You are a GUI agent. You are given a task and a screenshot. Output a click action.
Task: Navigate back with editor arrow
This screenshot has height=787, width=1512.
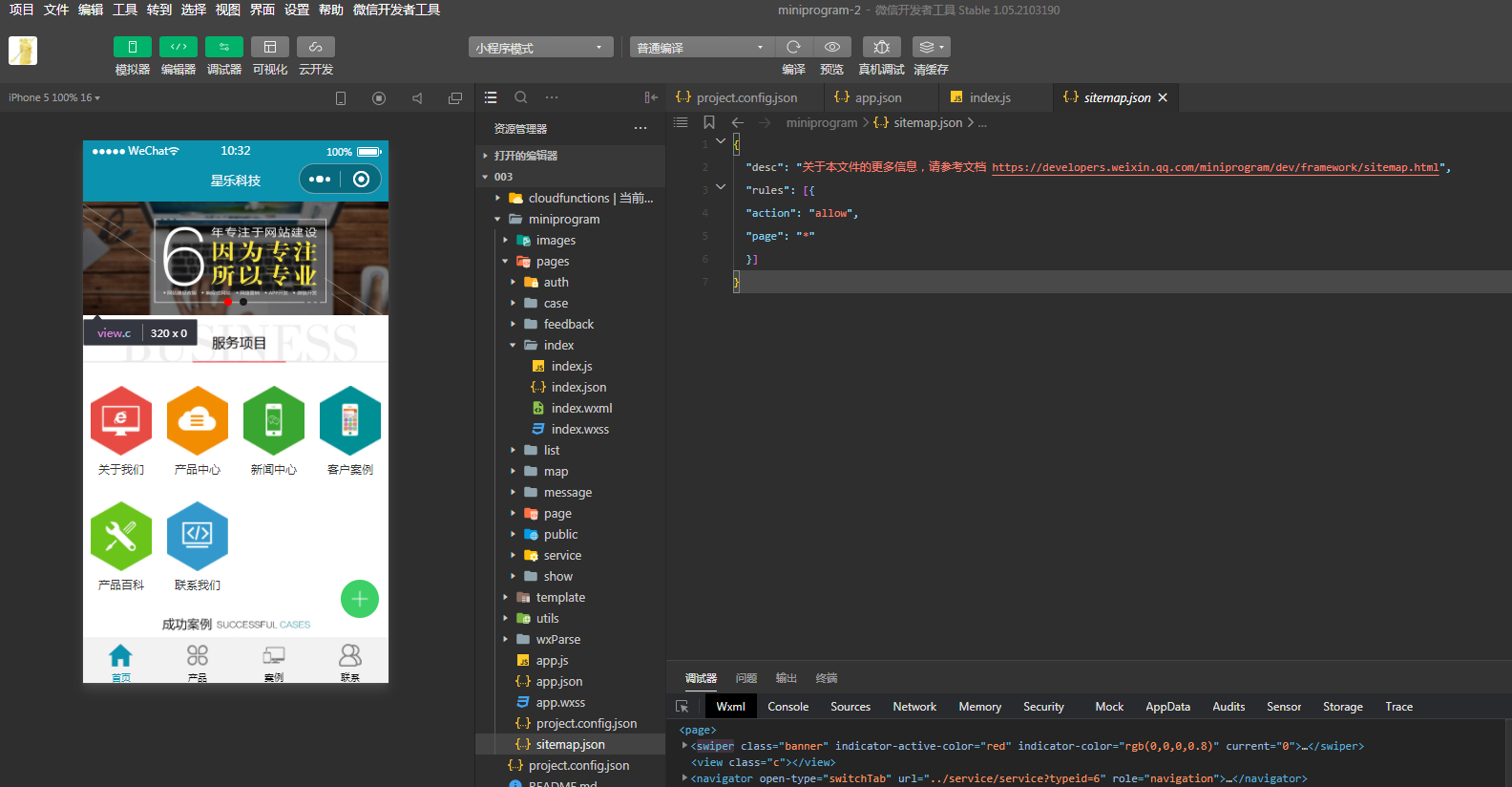[738, 122]
